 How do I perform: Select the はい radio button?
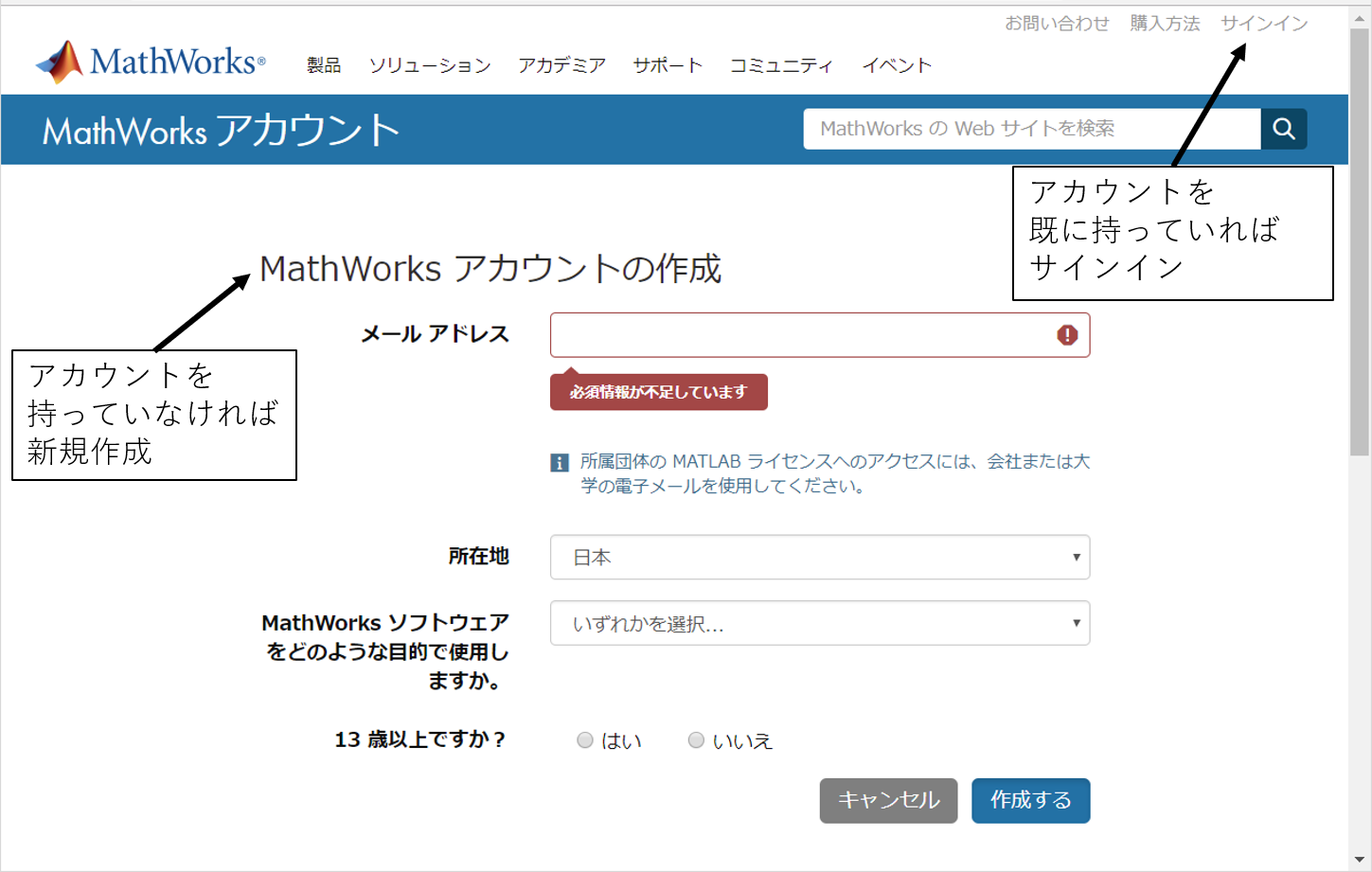(x=585, y=740)
